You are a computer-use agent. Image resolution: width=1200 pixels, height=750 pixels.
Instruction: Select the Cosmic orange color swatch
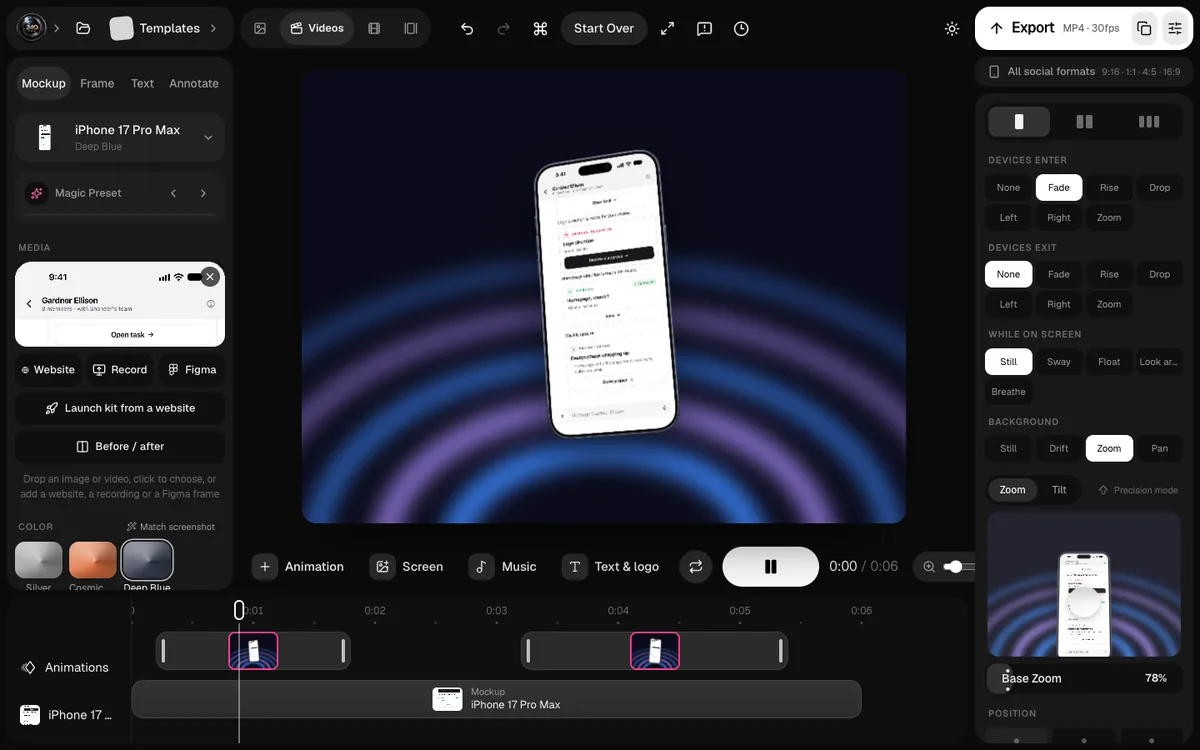tap(93, 560)
